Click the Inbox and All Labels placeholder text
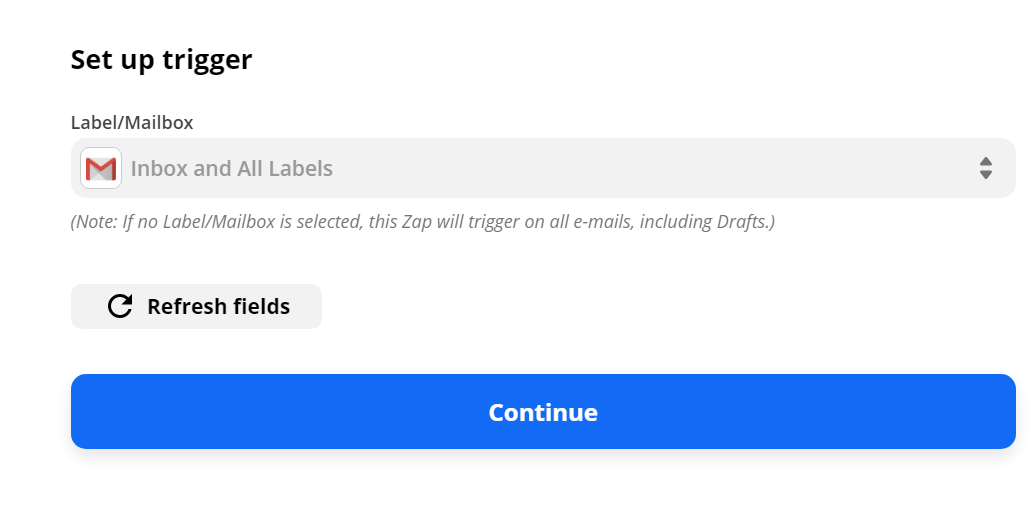Screen dimensions: 1035x519 point(232,169)
